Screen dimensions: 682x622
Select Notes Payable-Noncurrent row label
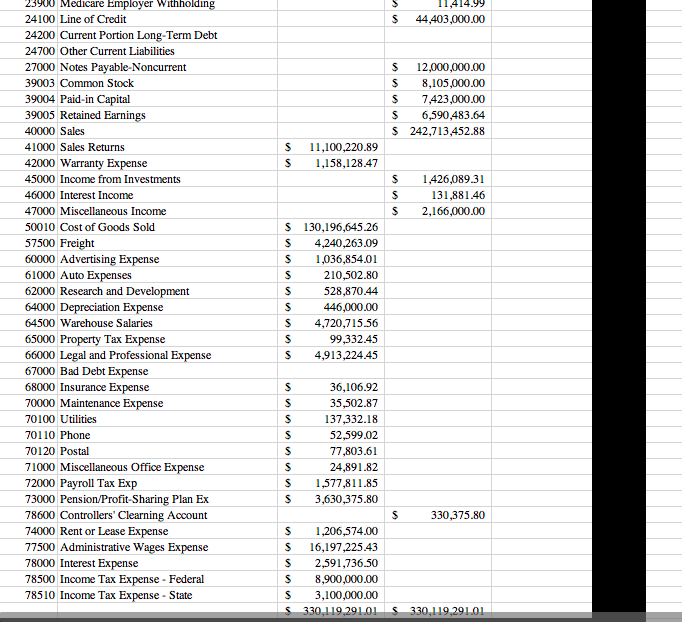[x=123, y=67]
